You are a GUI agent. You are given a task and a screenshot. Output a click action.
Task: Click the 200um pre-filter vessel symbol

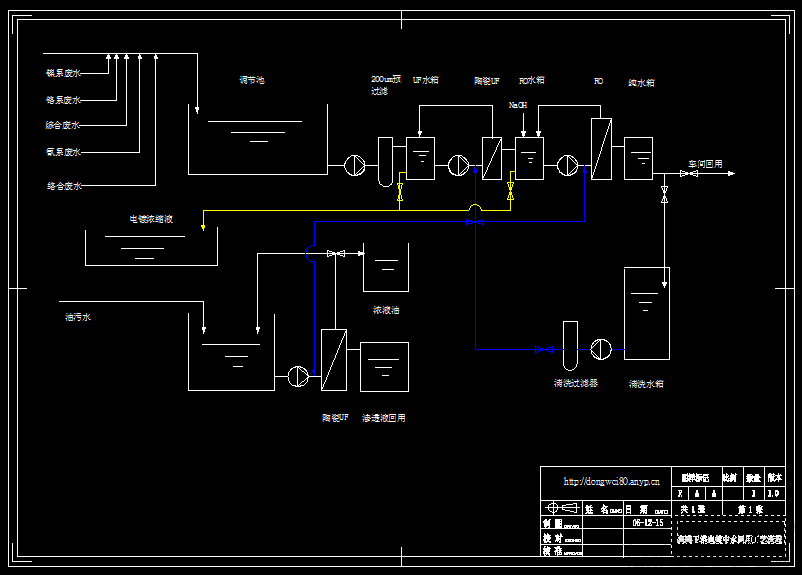(385, 162)
